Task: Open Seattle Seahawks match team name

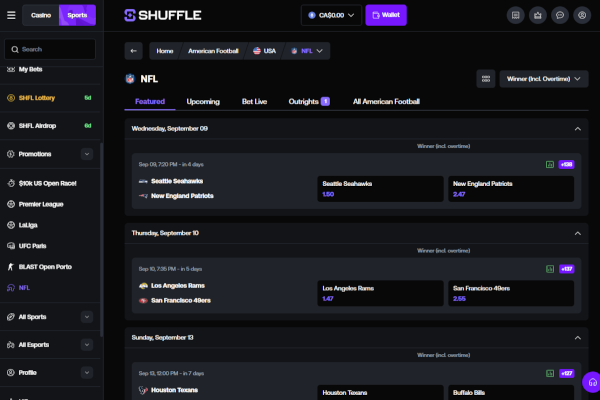Action: click(177, 181)
